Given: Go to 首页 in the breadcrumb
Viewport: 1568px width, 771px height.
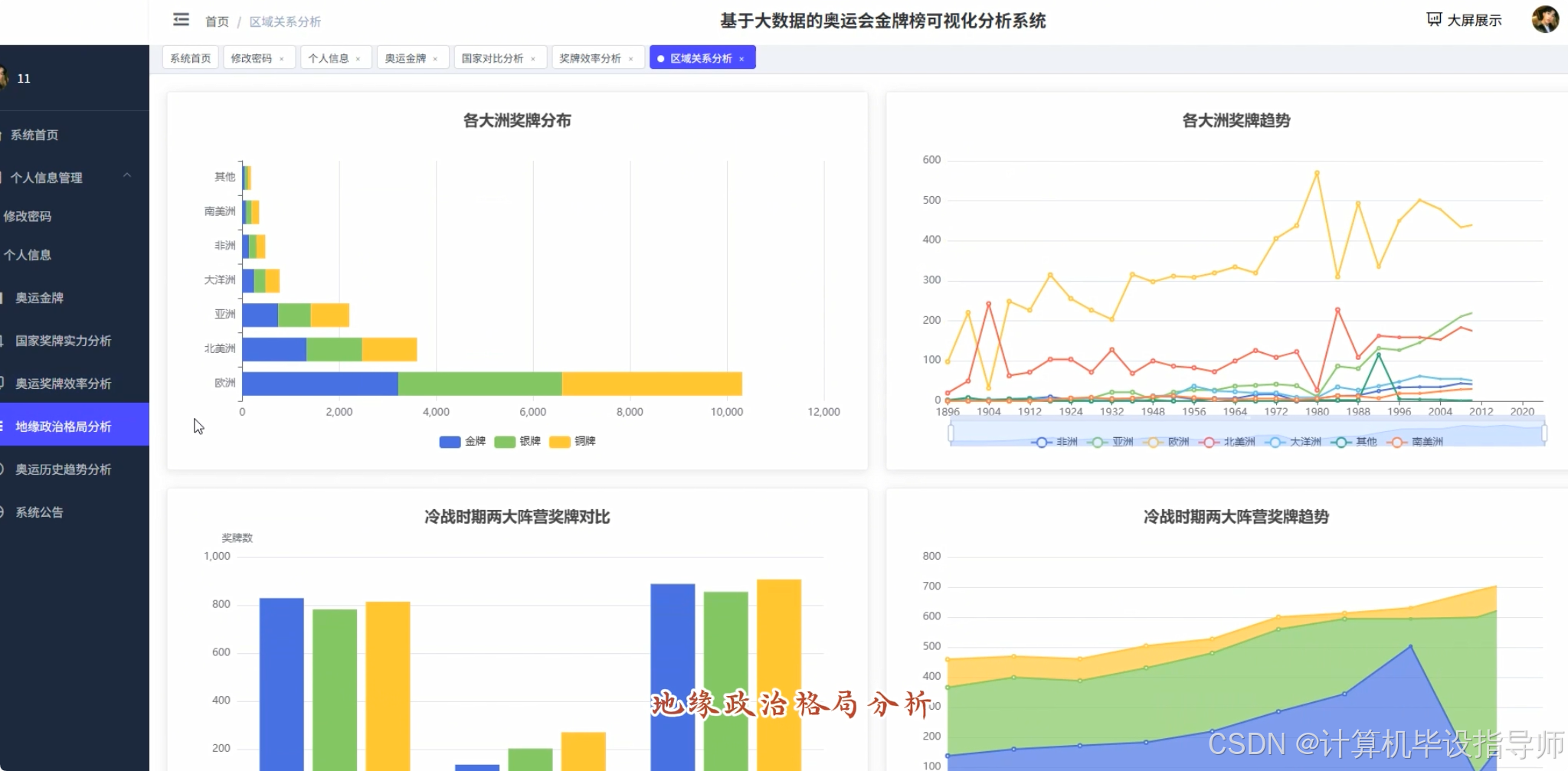Looking at the screenshot, I should [x=217, y=21].
